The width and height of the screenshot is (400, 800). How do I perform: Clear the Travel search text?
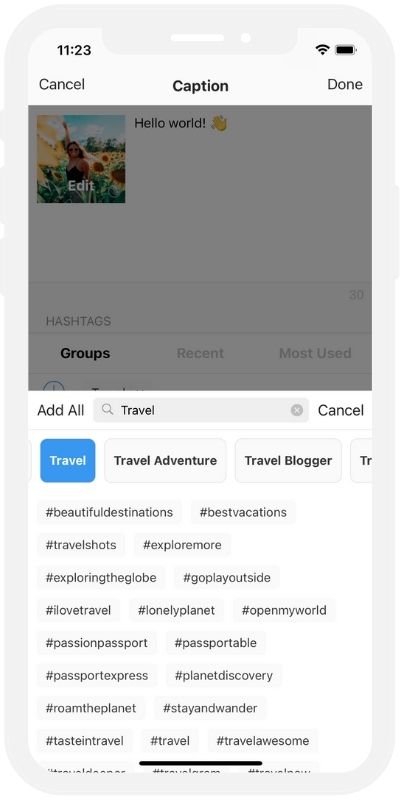pyautogui.click(x=297, y=410)
